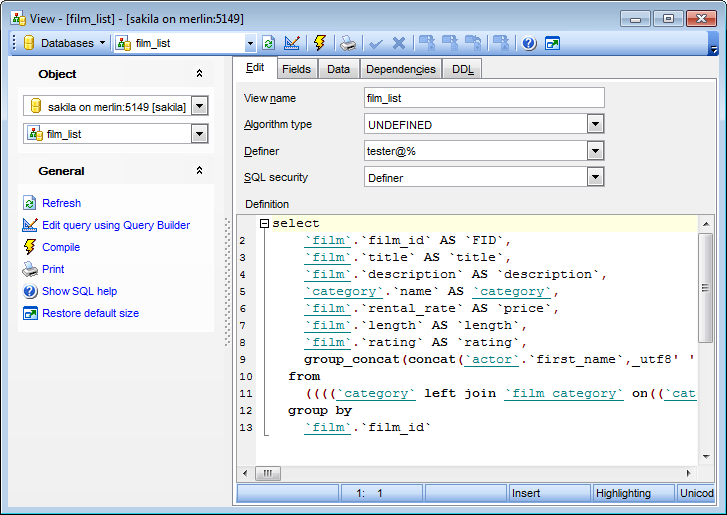Switch to the Dependencies tab

coord(400,69)
